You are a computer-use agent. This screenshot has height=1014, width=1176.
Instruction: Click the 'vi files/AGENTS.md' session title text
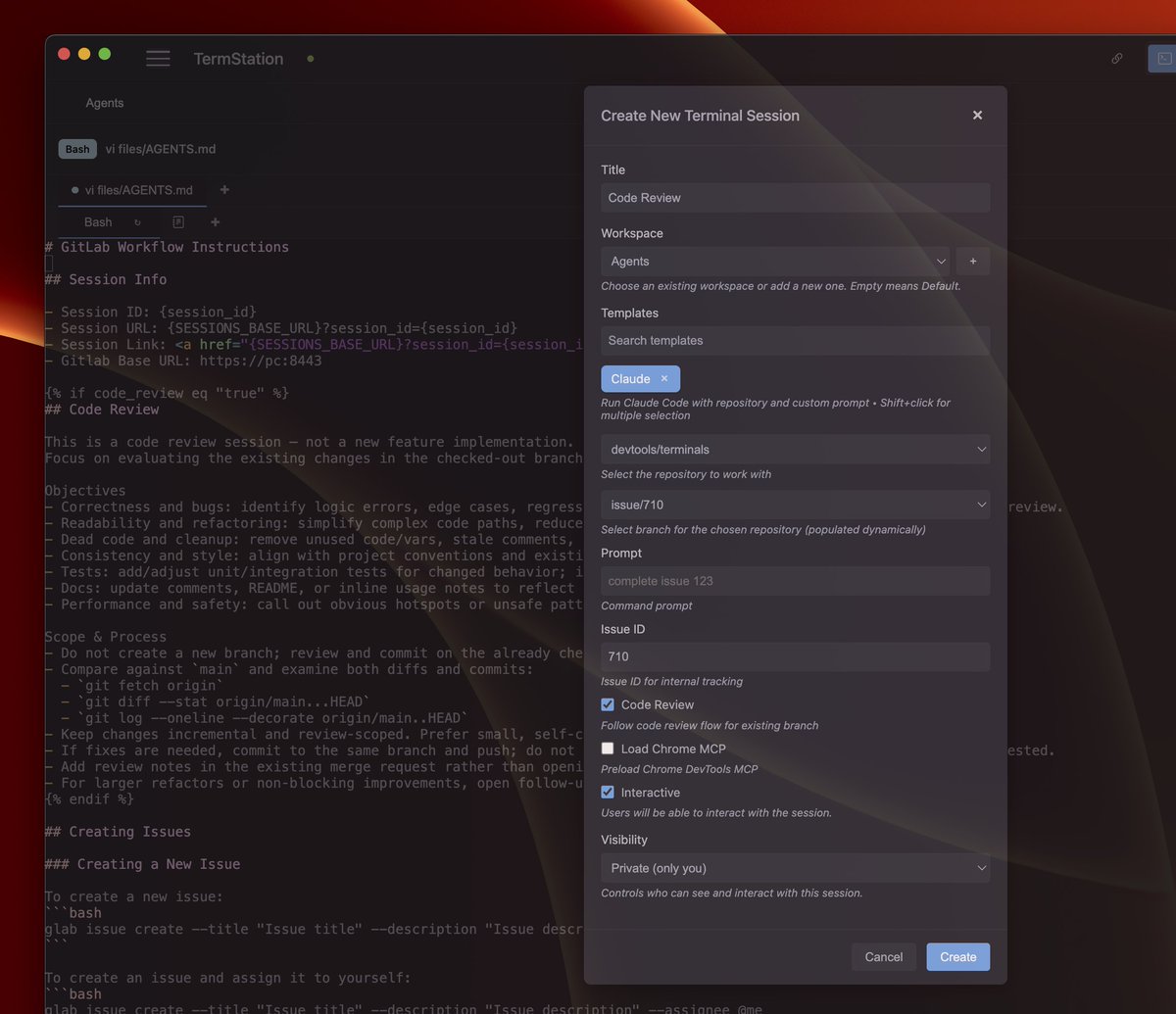(x=161, y=149)
